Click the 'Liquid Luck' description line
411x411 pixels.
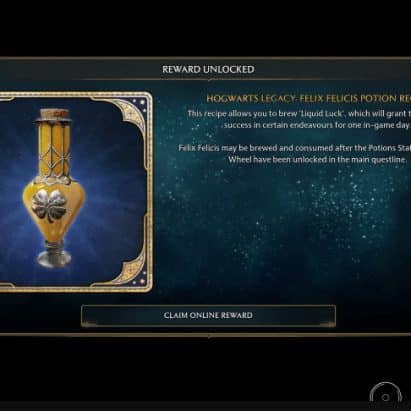[x=299, y=114]
